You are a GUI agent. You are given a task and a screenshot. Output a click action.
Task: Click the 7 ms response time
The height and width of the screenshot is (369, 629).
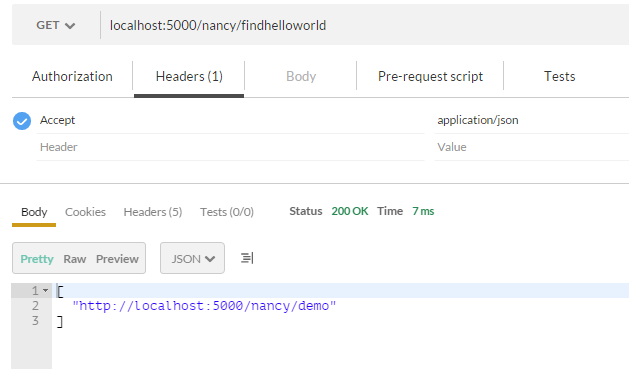click(x=423, y=211)
